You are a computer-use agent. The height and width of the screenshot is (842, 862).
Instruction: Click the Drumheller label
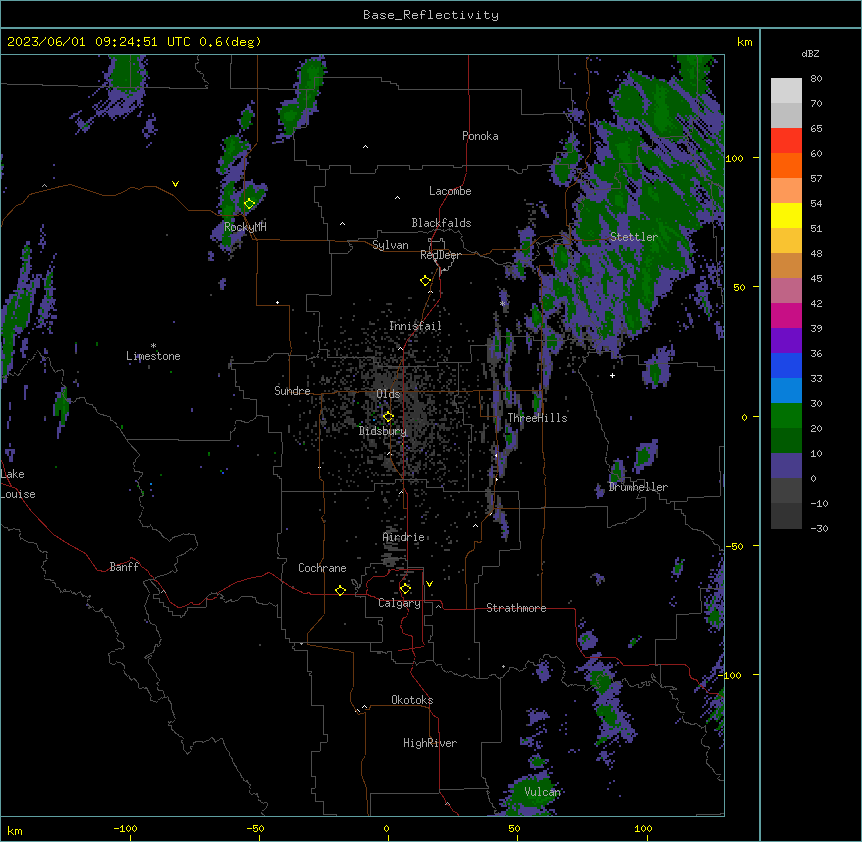coord(638,487)
